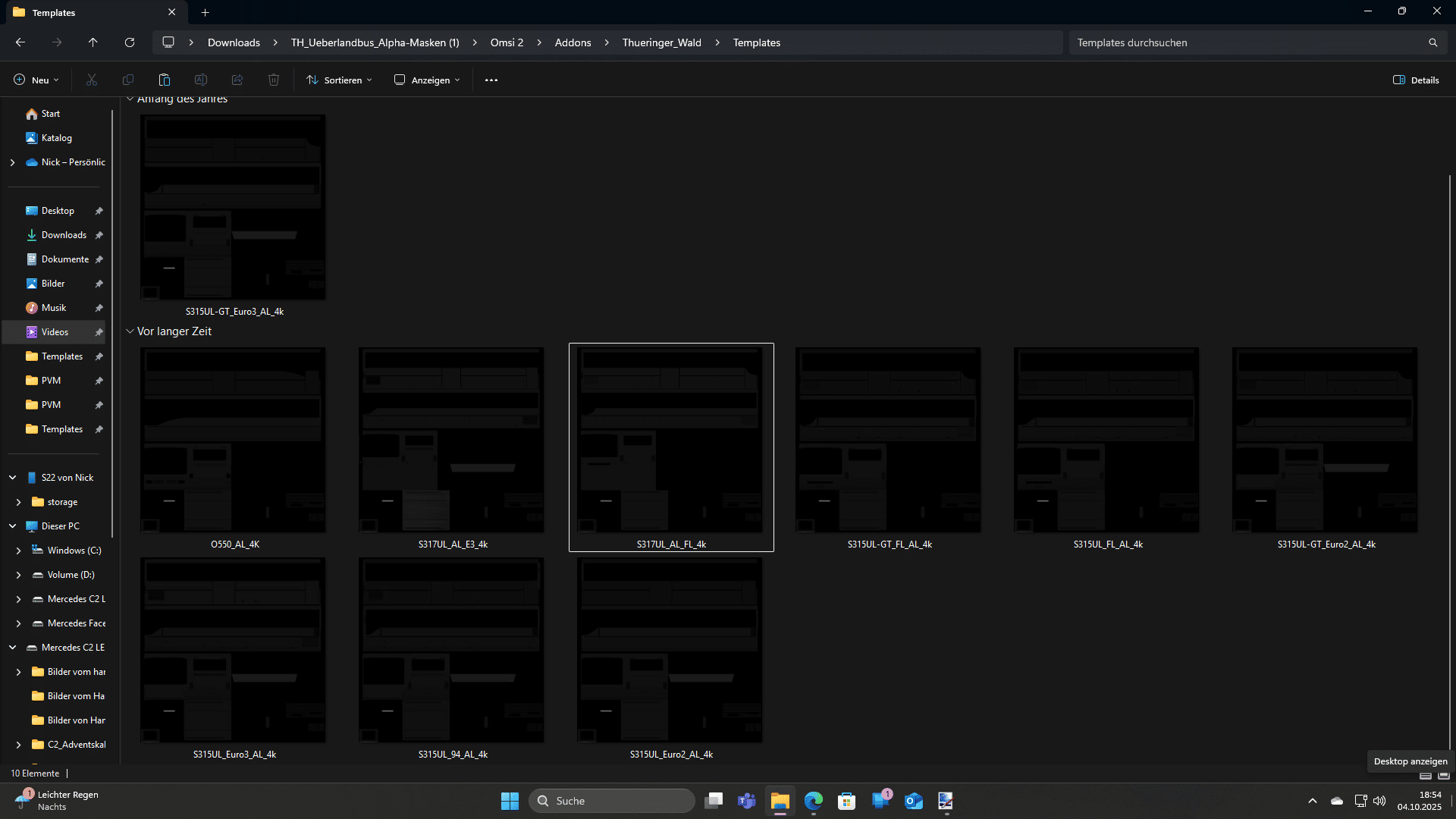Image resolution: width=1456 pixels, height=819 pixels.
Task: Switch to large icons view in status bar
Action: pyautogui.click(x=1443, y=775)
